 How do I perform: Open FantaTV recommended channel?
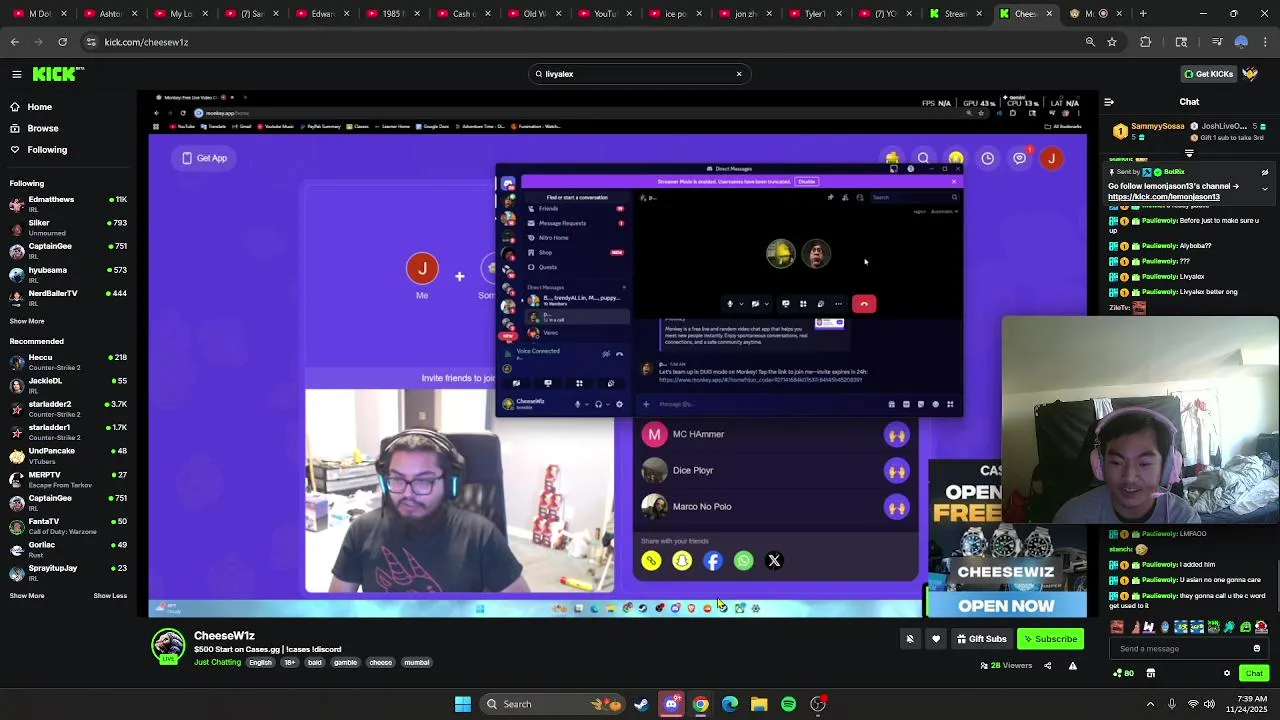pos(68,525)
